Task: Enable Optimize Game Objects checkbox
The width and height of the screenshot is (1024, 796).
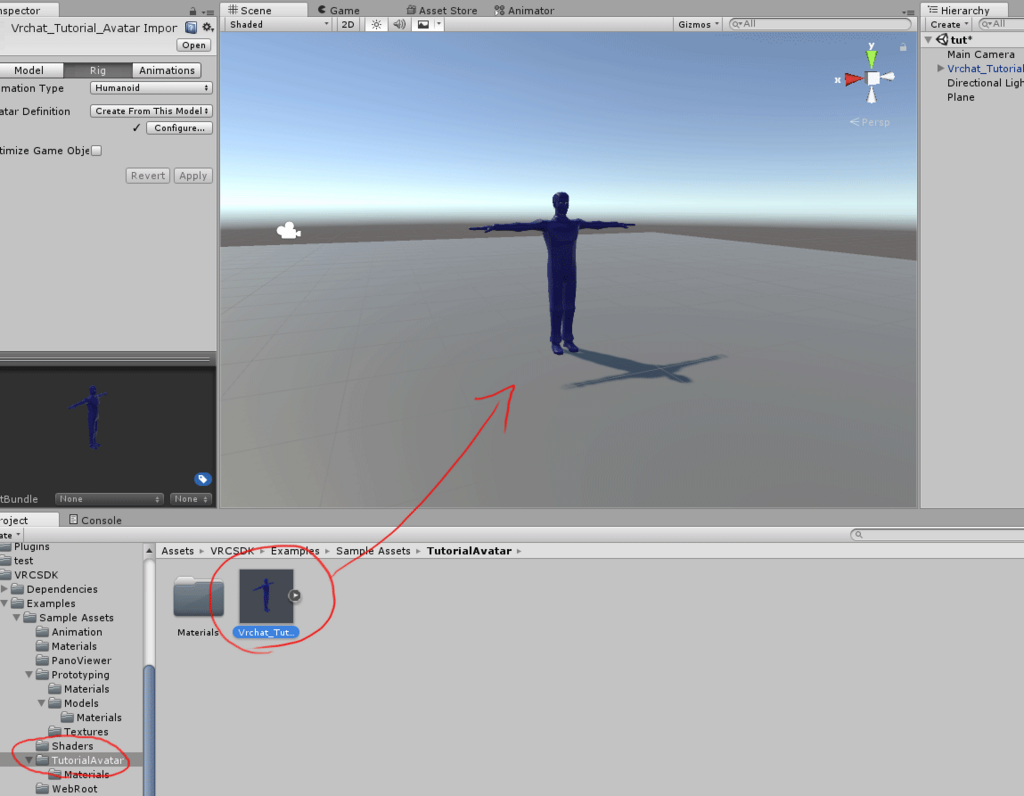Action: click(x=97, y=151)
